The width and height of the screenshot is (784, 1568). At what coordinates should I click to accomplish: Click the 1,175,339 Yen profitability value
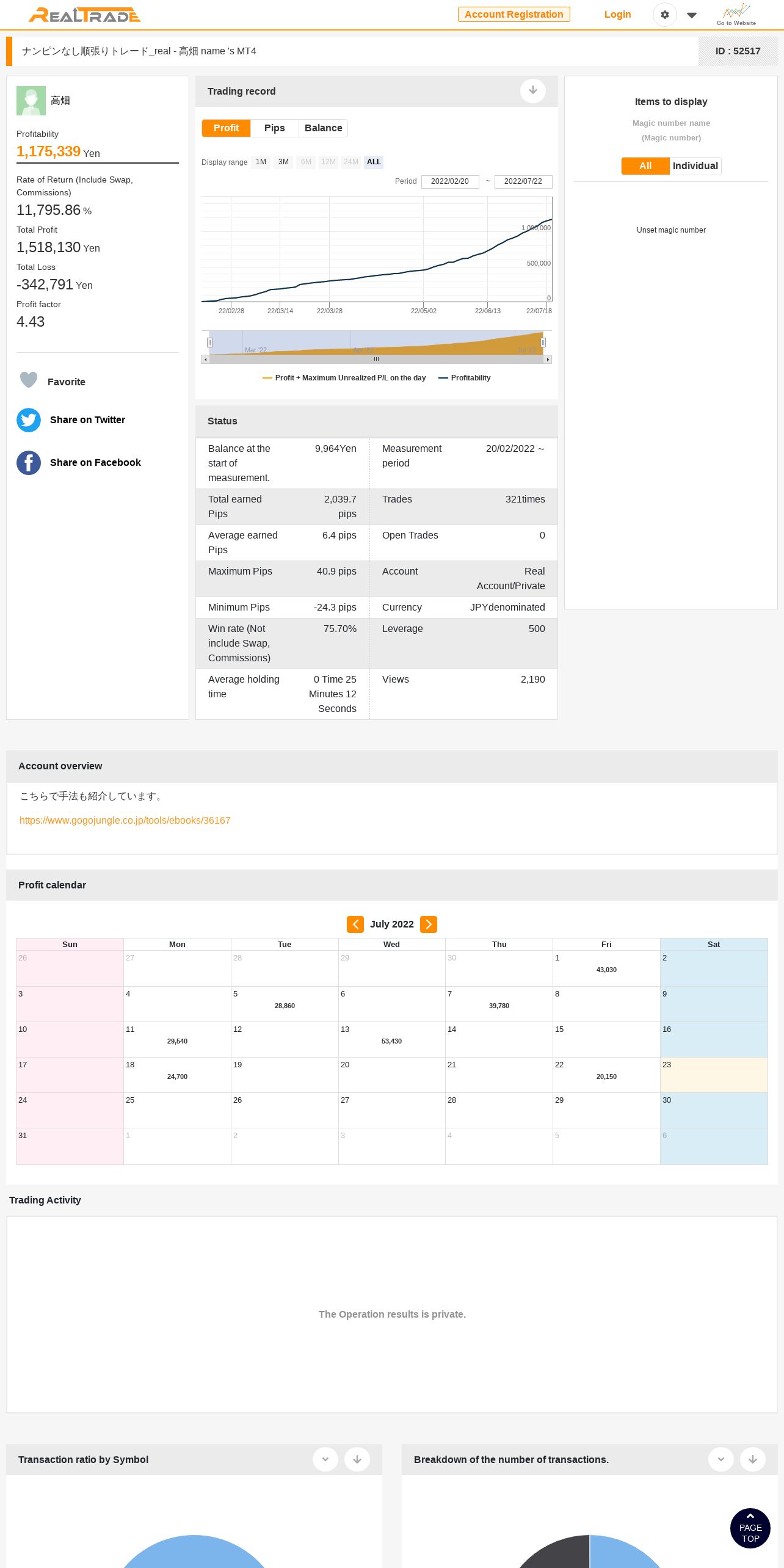58,151
